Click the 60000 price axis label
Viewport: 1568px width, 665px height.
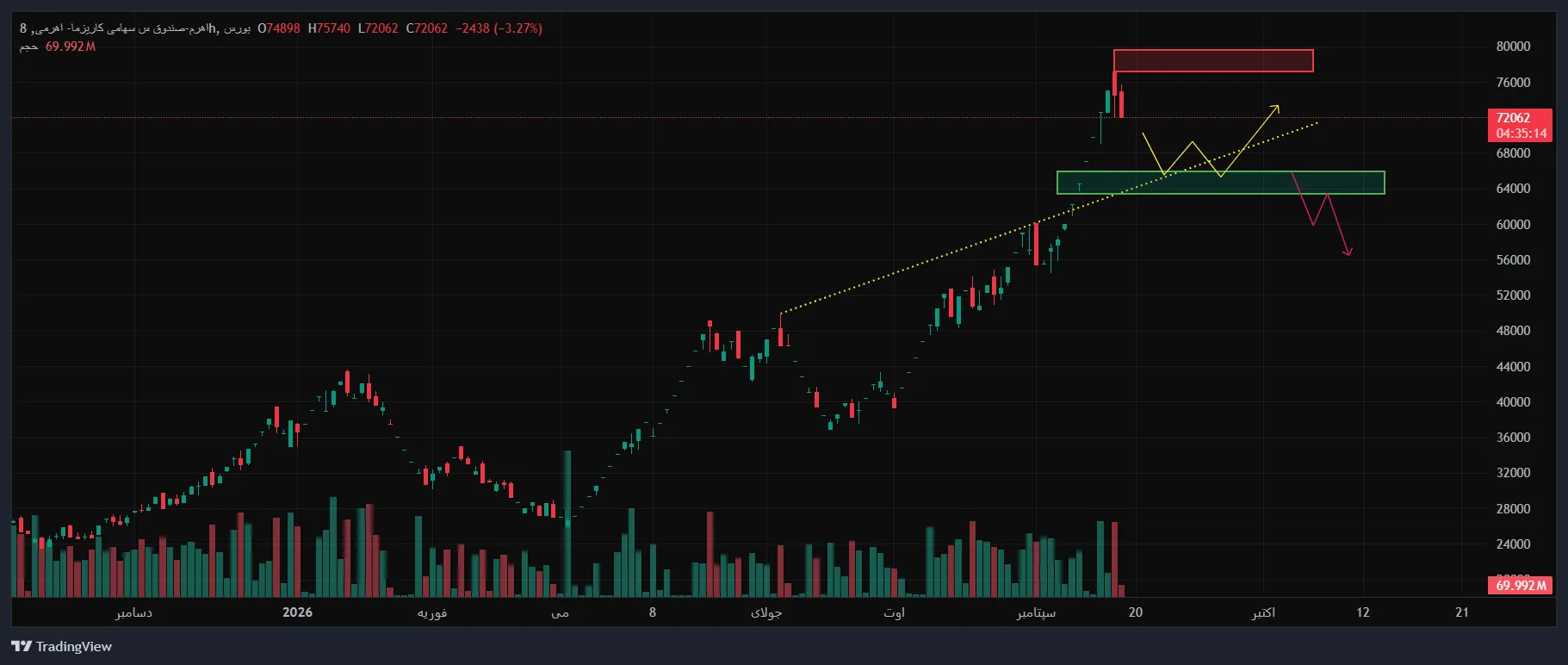[1513, 225]
